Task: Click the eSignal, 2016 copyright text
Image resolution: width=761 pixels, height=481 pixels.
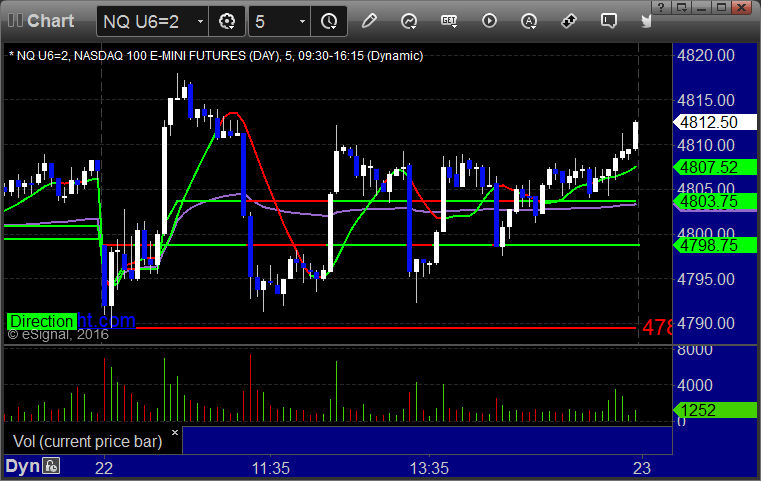Action: coord(58,334)
